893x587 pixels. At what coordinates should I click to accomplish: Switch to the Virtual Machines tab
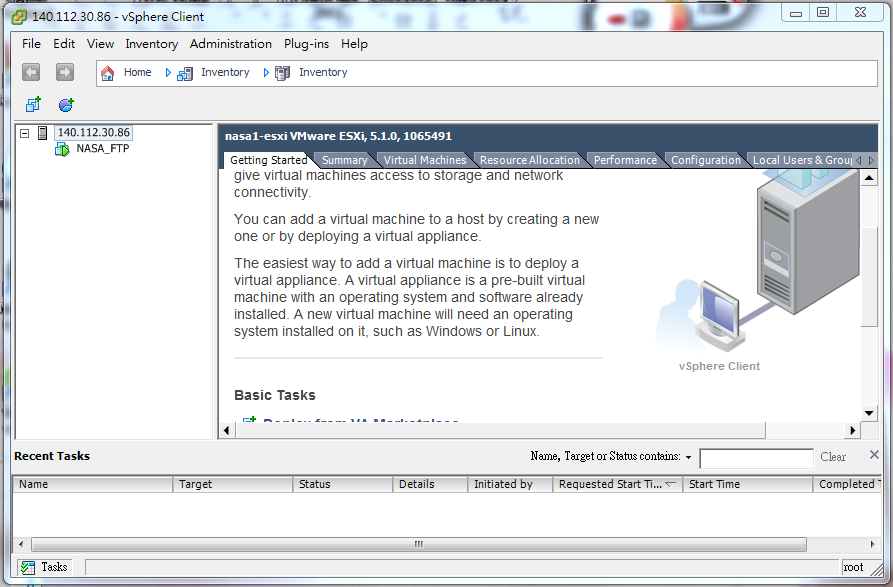click(x=425, y=161)
